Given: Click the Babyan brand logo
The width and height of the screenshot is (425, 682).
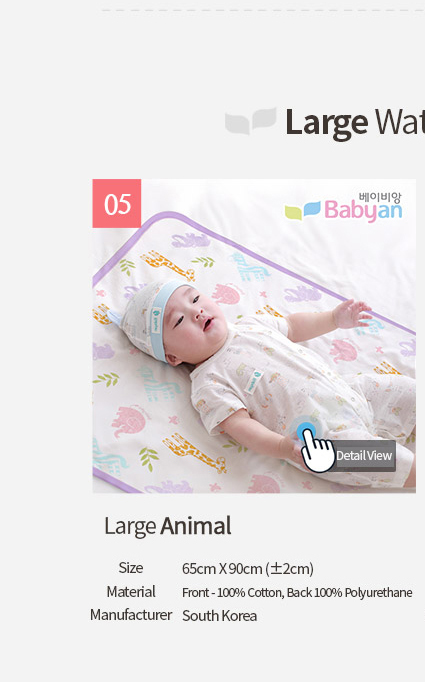Looking at the screenshot, I should 344,207.
